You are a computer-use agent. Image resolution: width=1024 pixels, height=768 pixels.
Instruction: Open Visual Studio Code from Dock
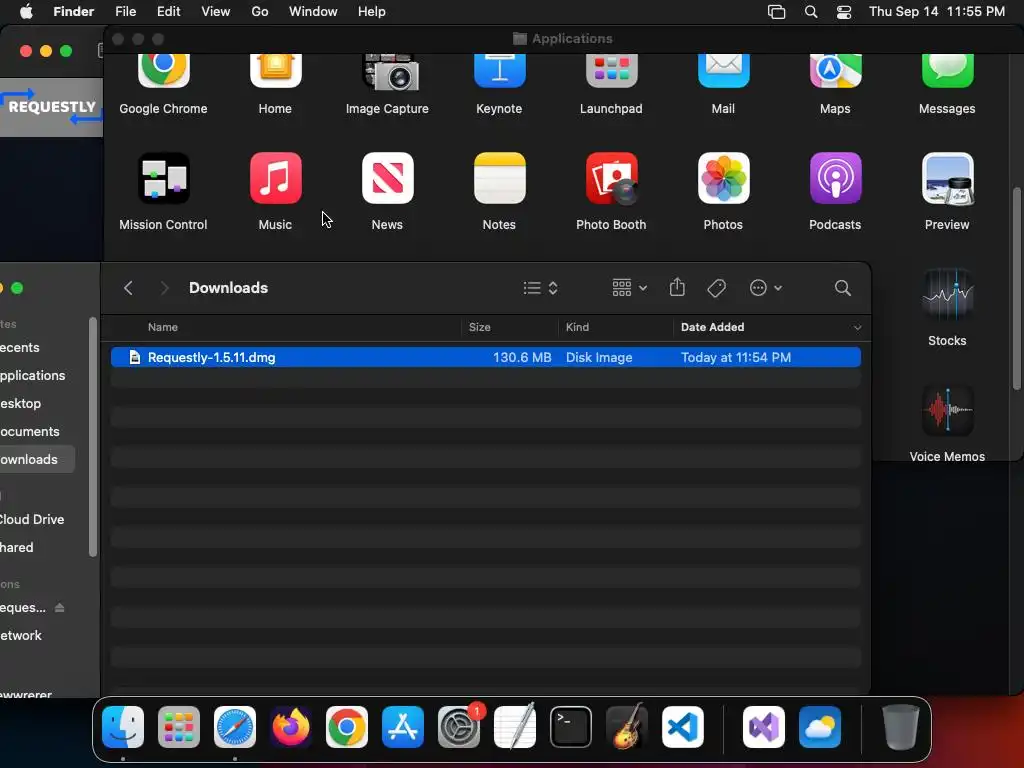click(x=683, y=727)
